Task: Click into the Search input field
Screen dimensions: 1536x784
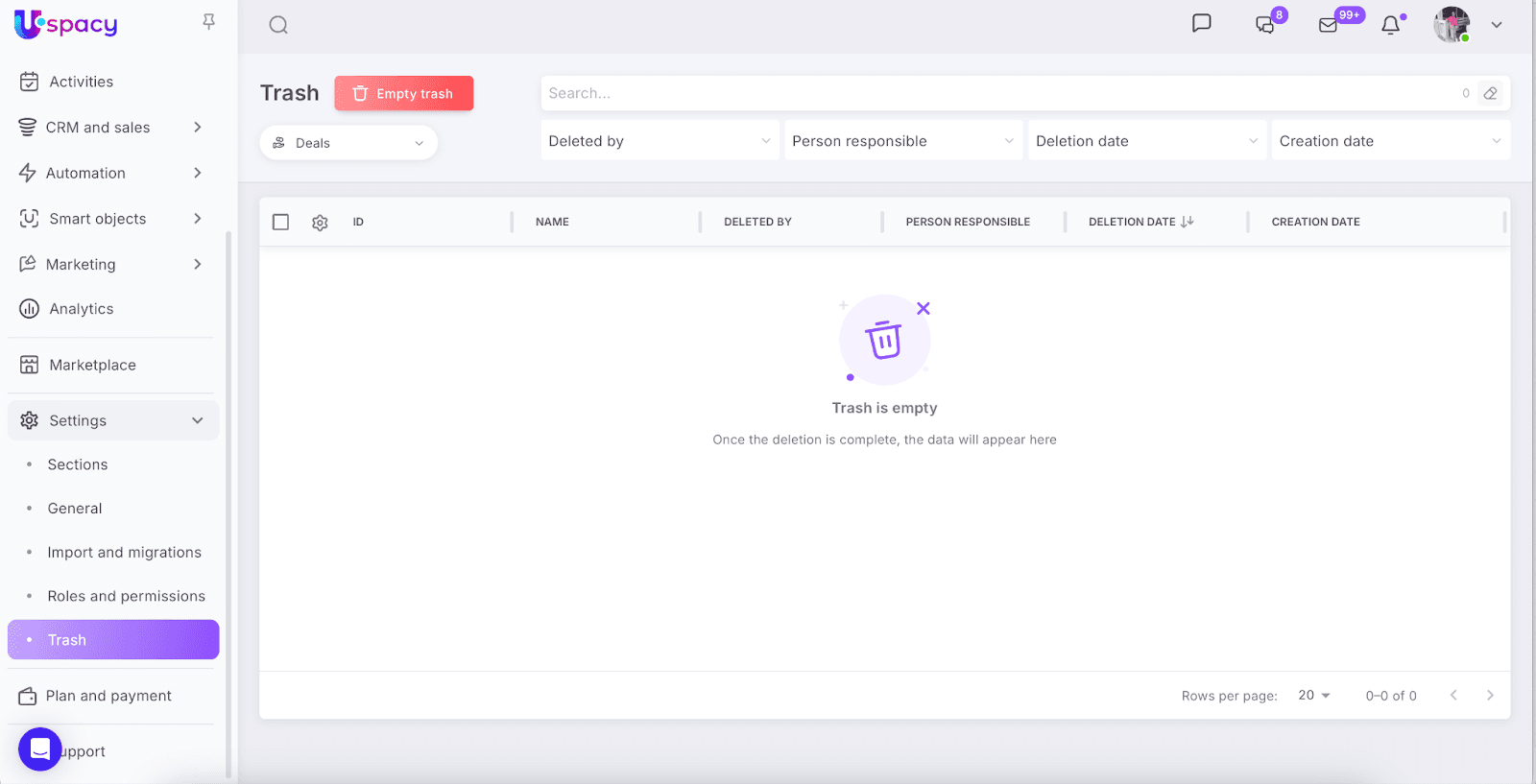Action: (x=998, y=93)
